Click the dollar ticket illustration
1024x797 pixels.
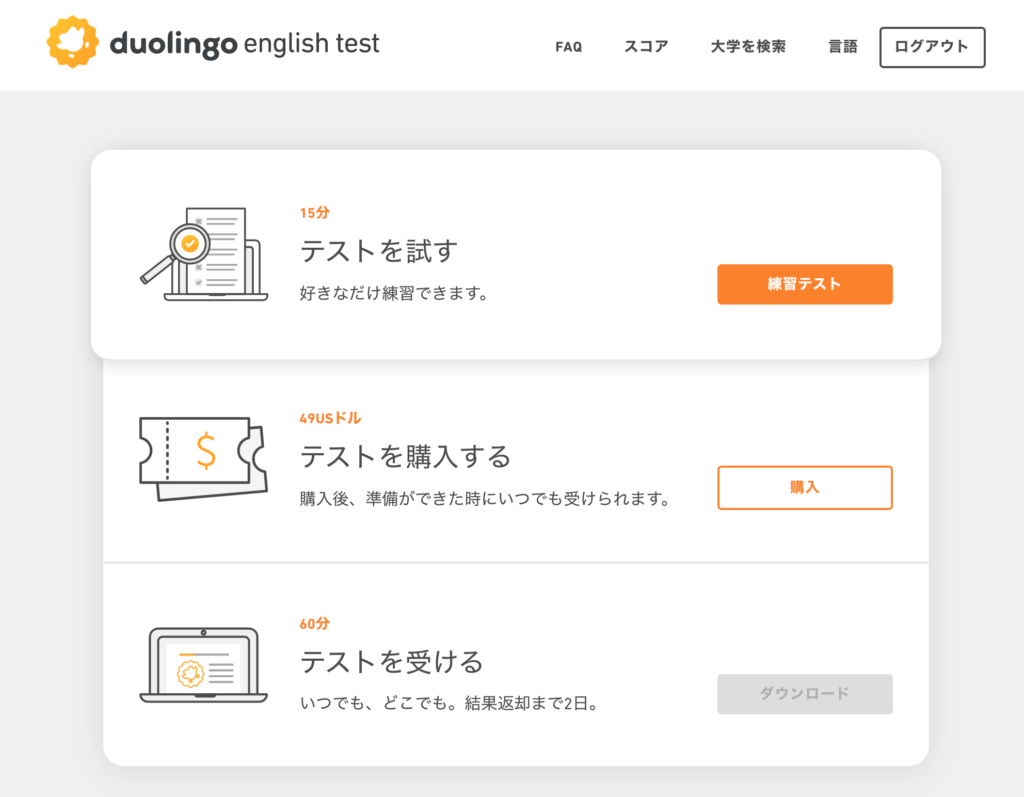tap(204, 459)
